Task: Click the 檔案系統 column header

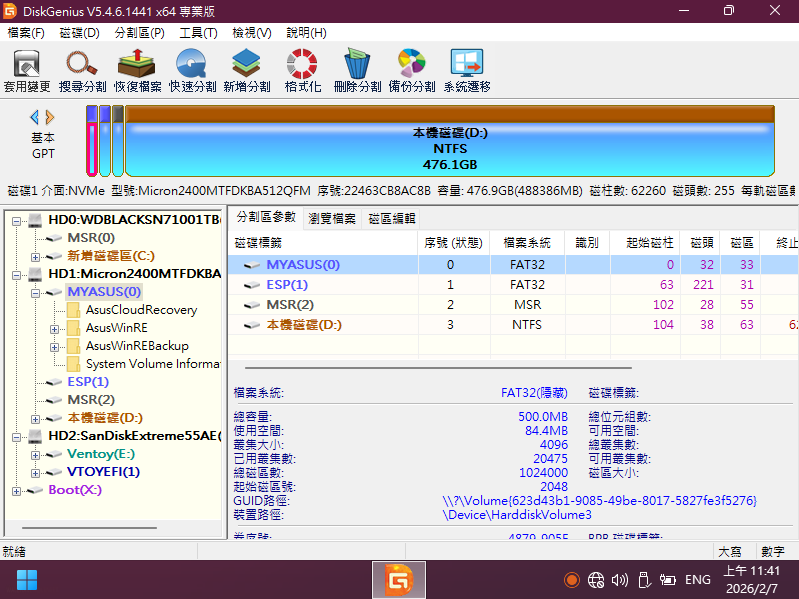Action: pyautogui.click(x=527, y=243)
